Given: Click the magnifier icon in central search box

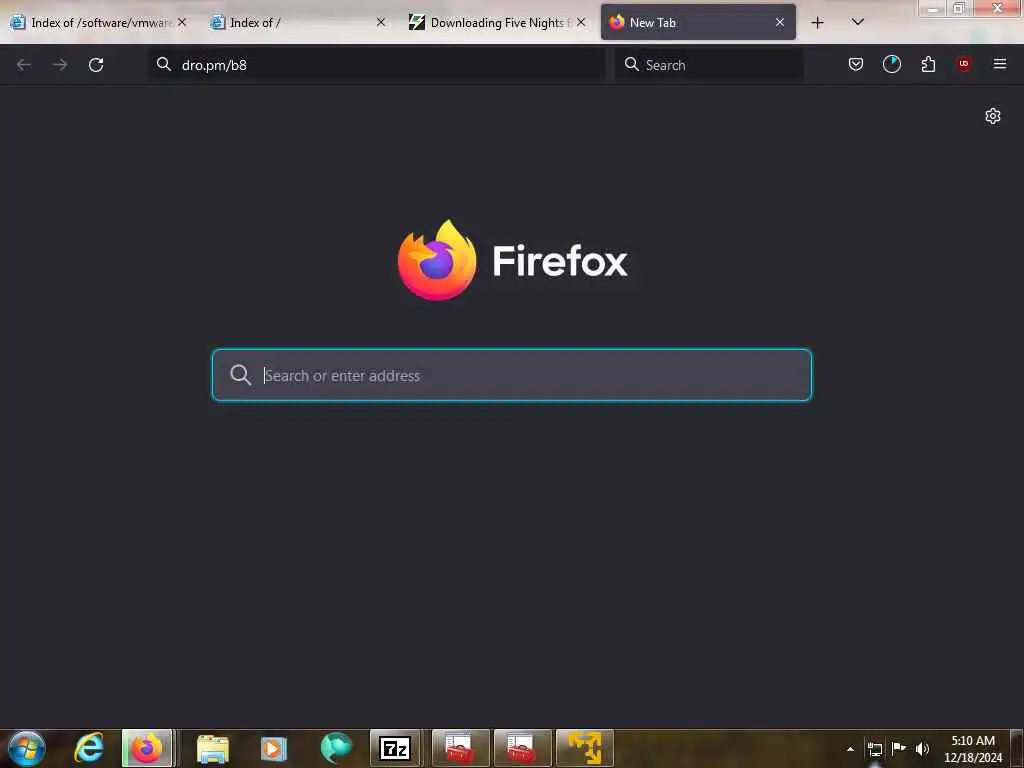Looking at the screenshot, I should (240, 375).
